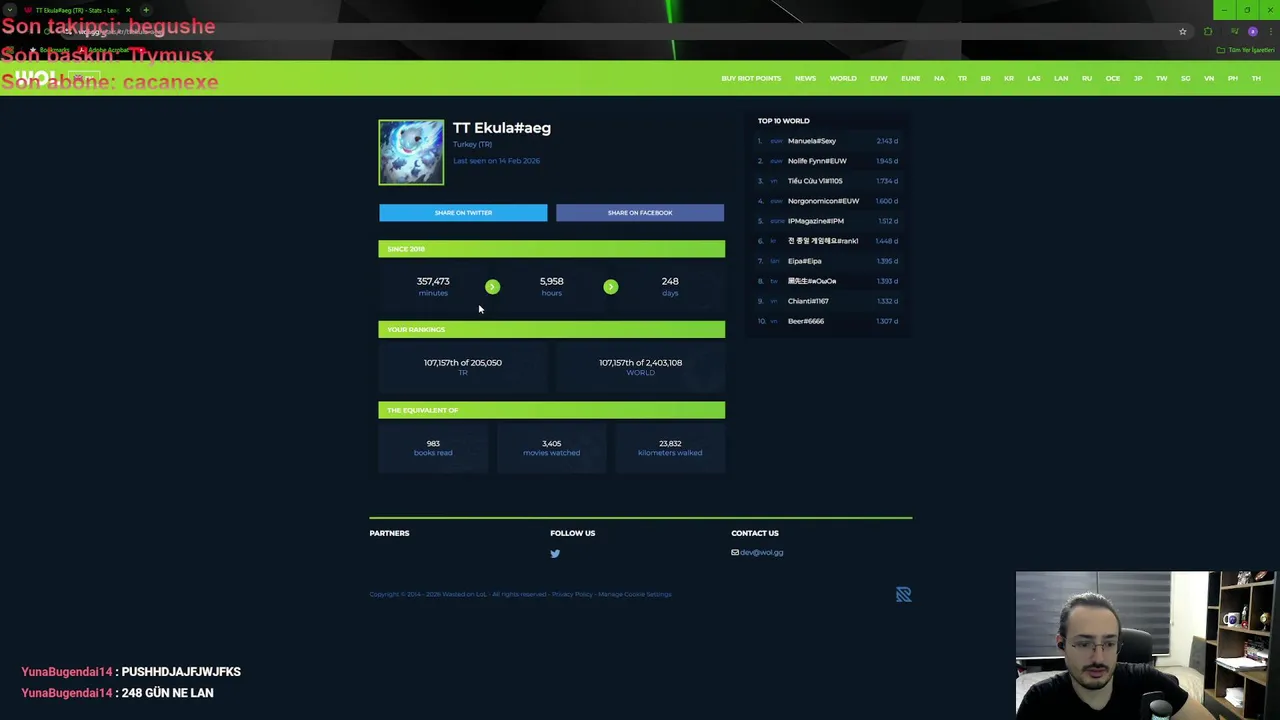Click the green arrow between hours and days
Screen dimensions: 1280x720
tap(611, 287)
